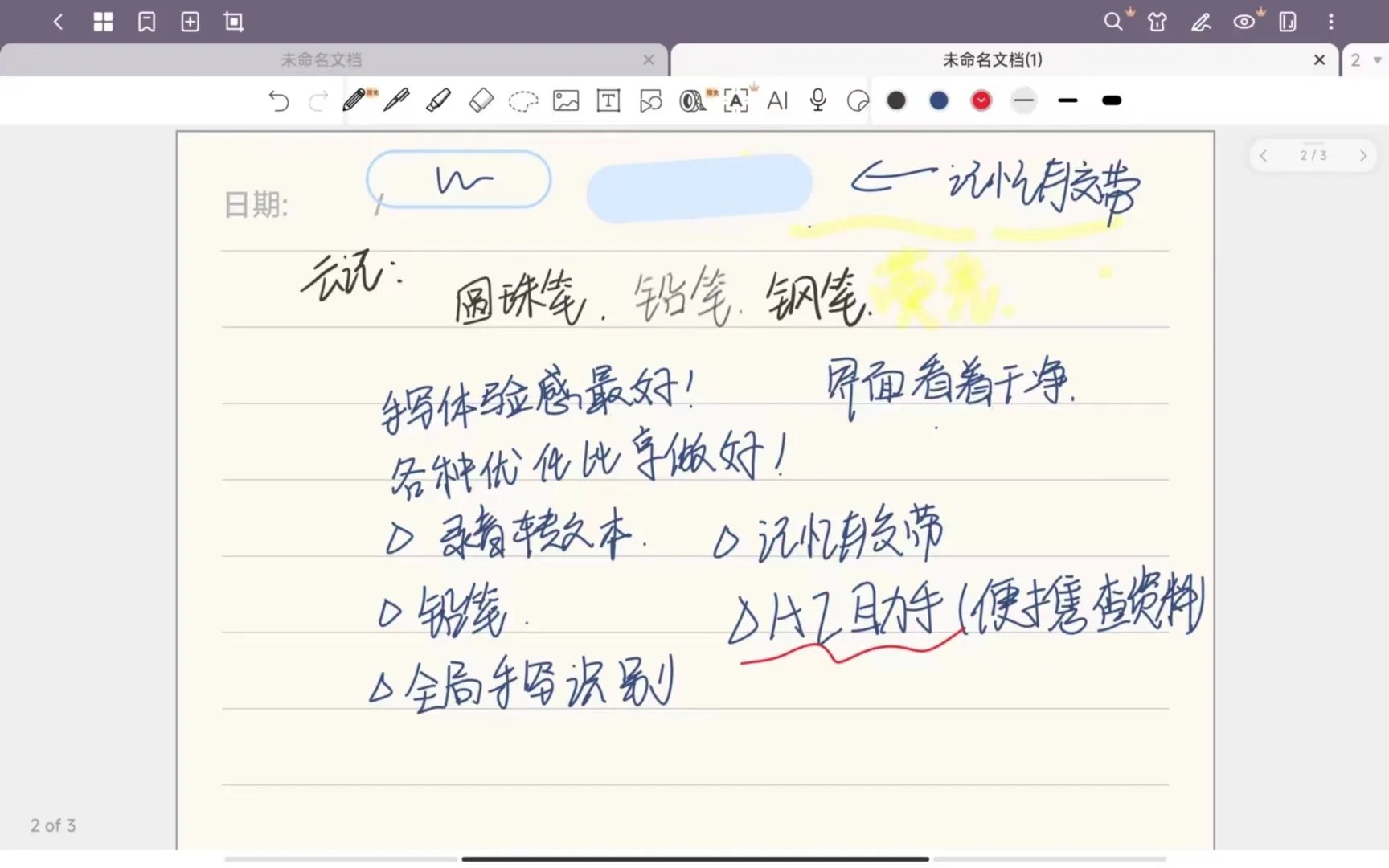Open the in-document search
This screenshot has width=1389, height=868.
coord(1112,22)
